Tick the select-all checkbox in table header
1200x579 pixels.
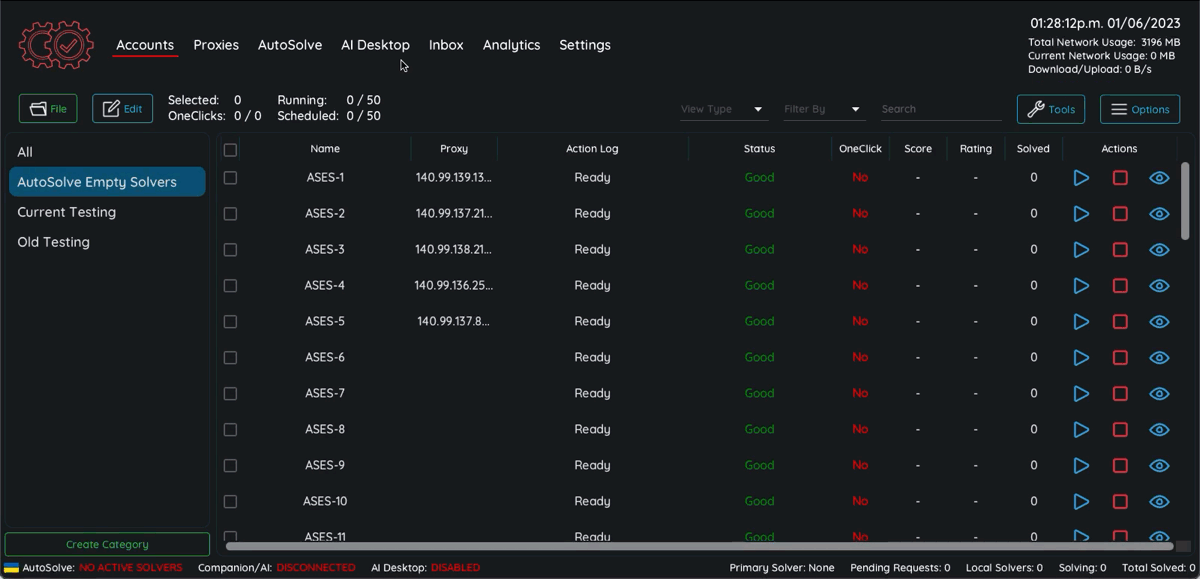(230, 150)
